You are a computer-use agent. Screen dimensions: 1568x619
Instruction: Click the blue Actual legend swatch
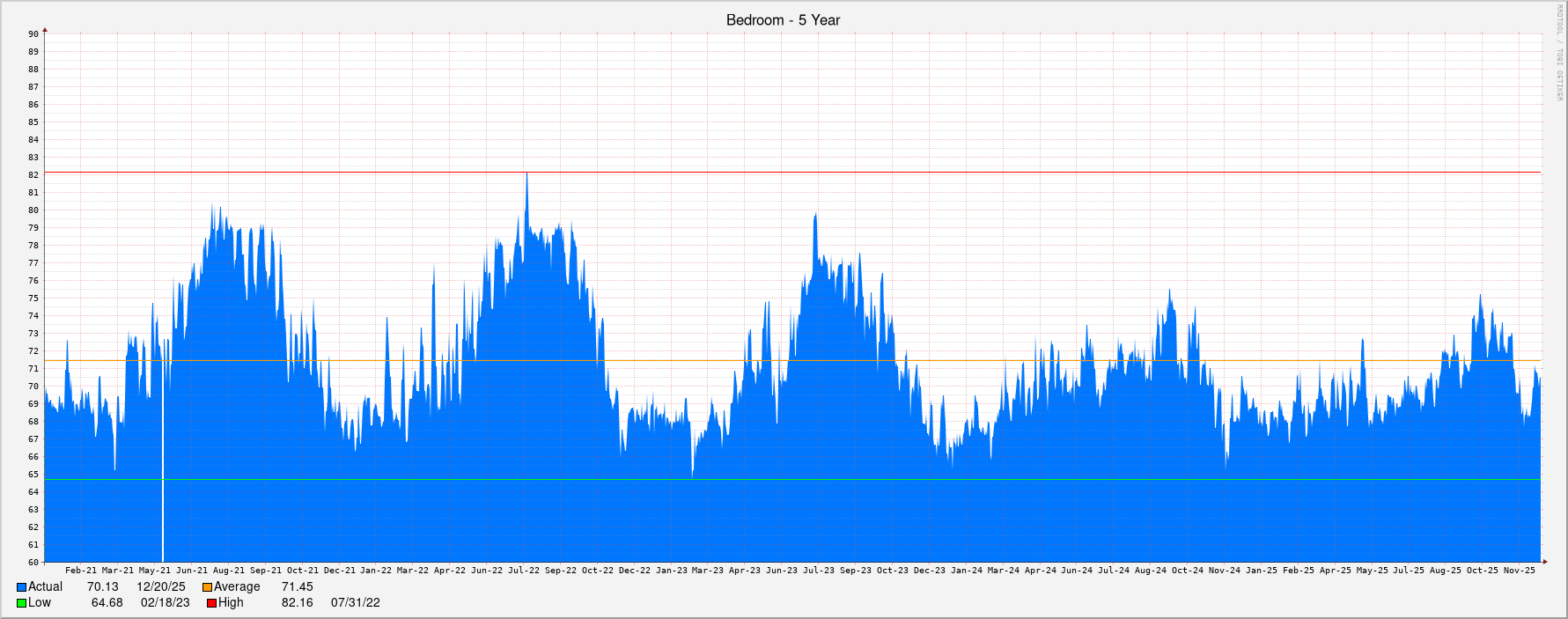(21, 587)
